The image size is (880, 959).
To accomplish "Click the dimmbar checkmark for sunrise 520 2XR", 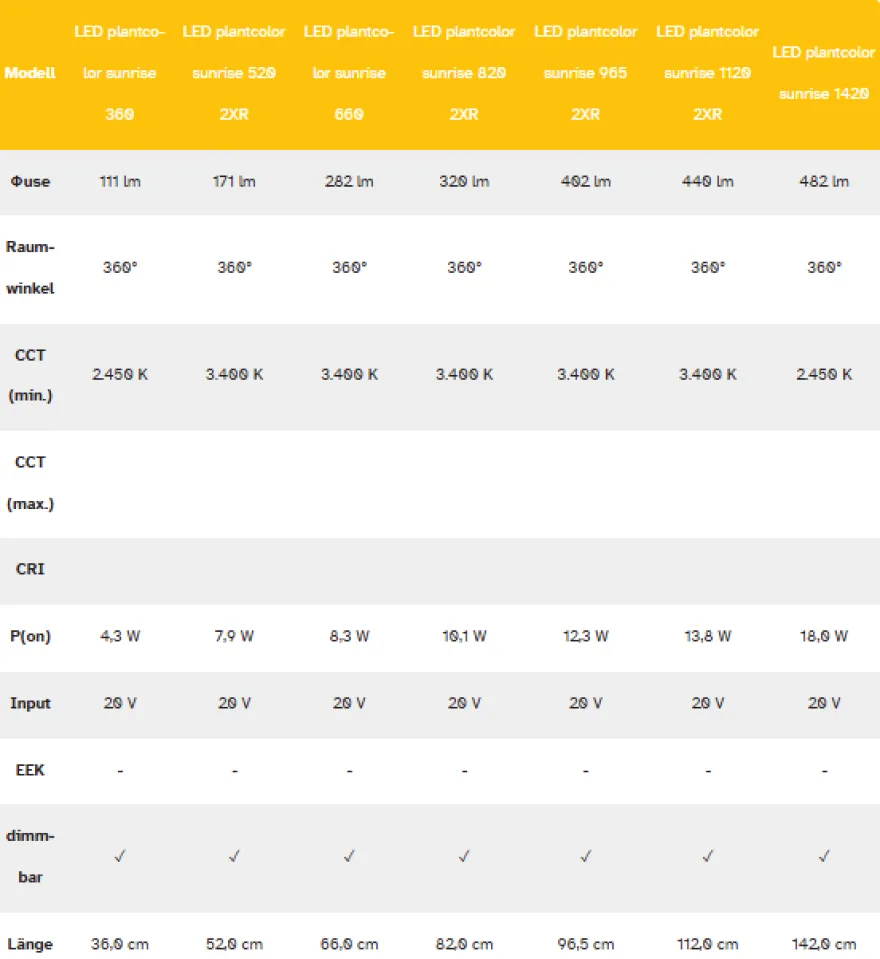I will (234, 856).
